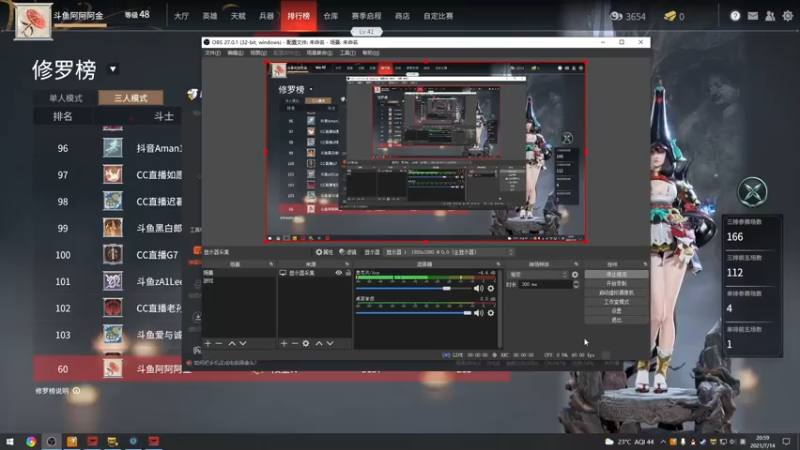Open Chrome from the taskbar
800x450 pixels.
(x=31, y=441)
